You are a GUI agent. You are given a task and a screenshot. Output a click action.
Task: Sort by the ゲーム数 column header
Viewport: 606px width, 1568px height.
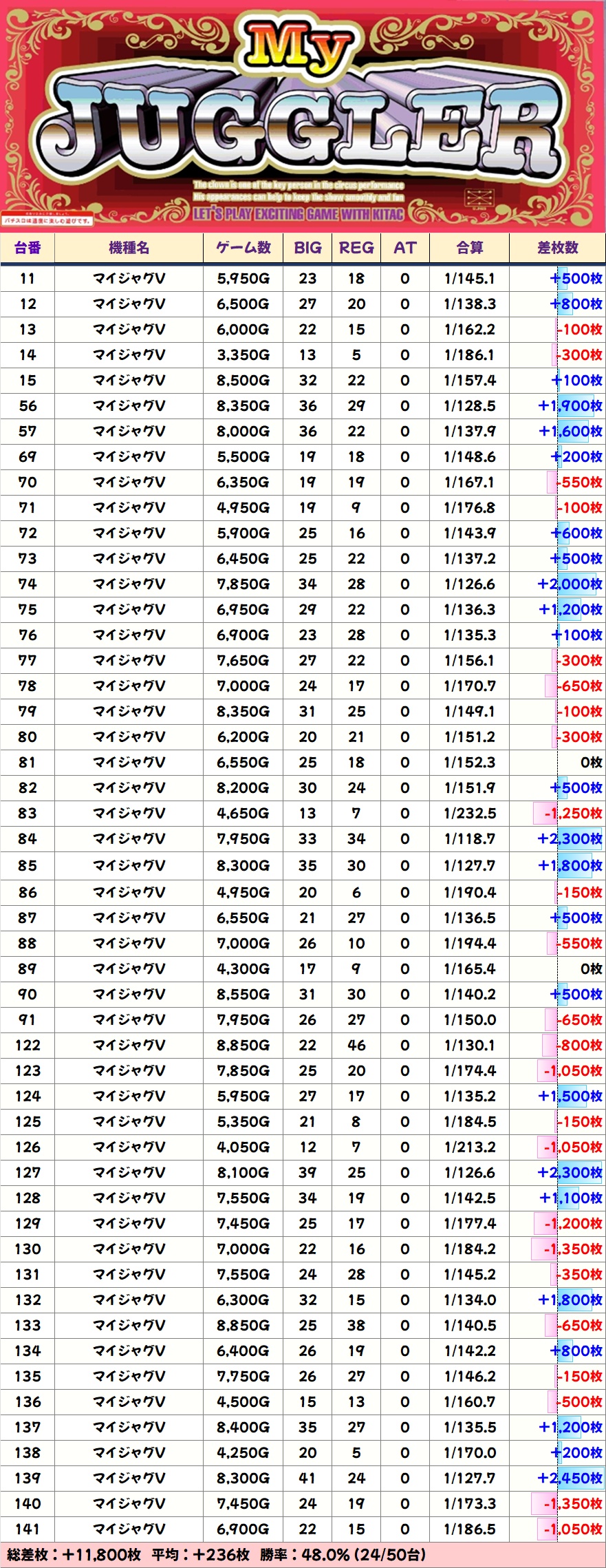coord(243,248)
